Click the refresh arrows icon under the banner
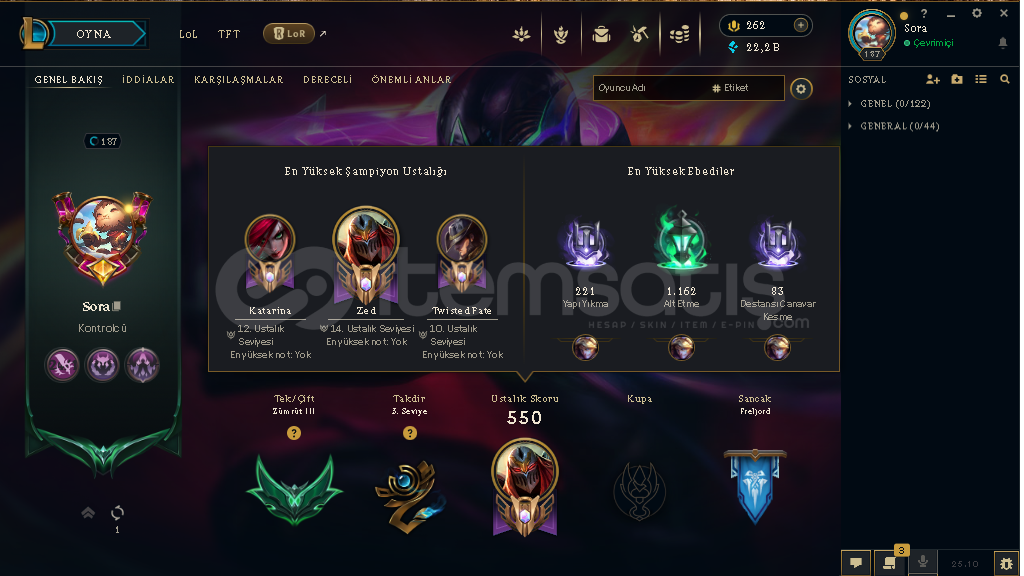Viewport: 1024px width, 576px height. (x=118, y=513)
